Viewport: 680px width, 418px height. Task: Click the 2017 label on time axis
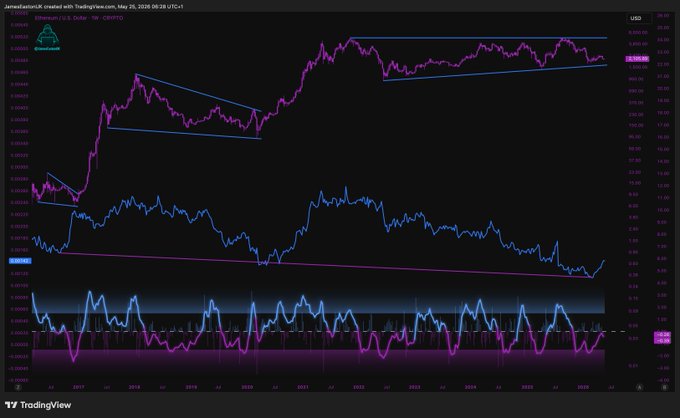[x=78, y=387]
